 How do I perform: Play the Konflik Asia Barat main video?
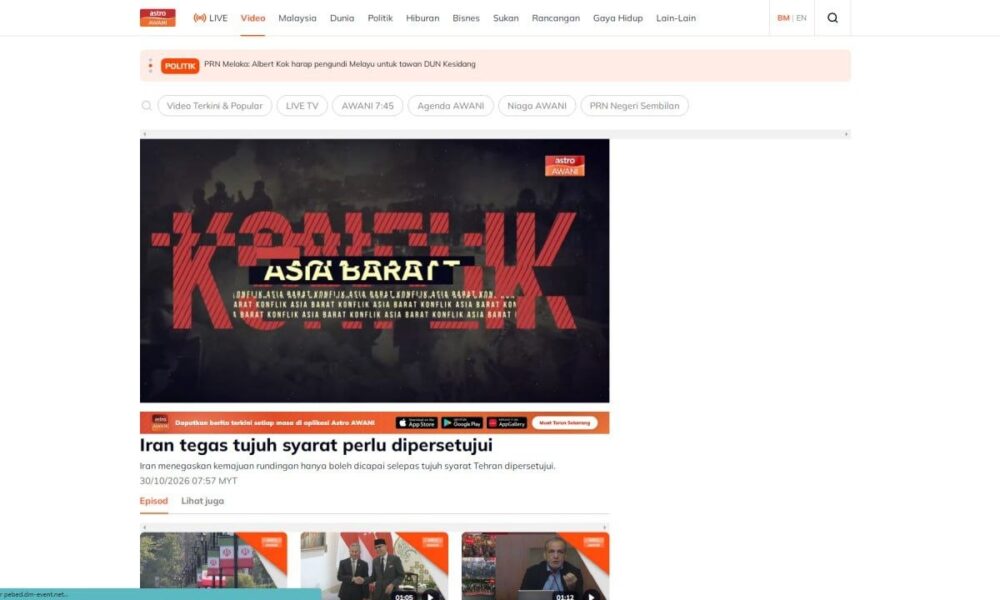[374, 270]
